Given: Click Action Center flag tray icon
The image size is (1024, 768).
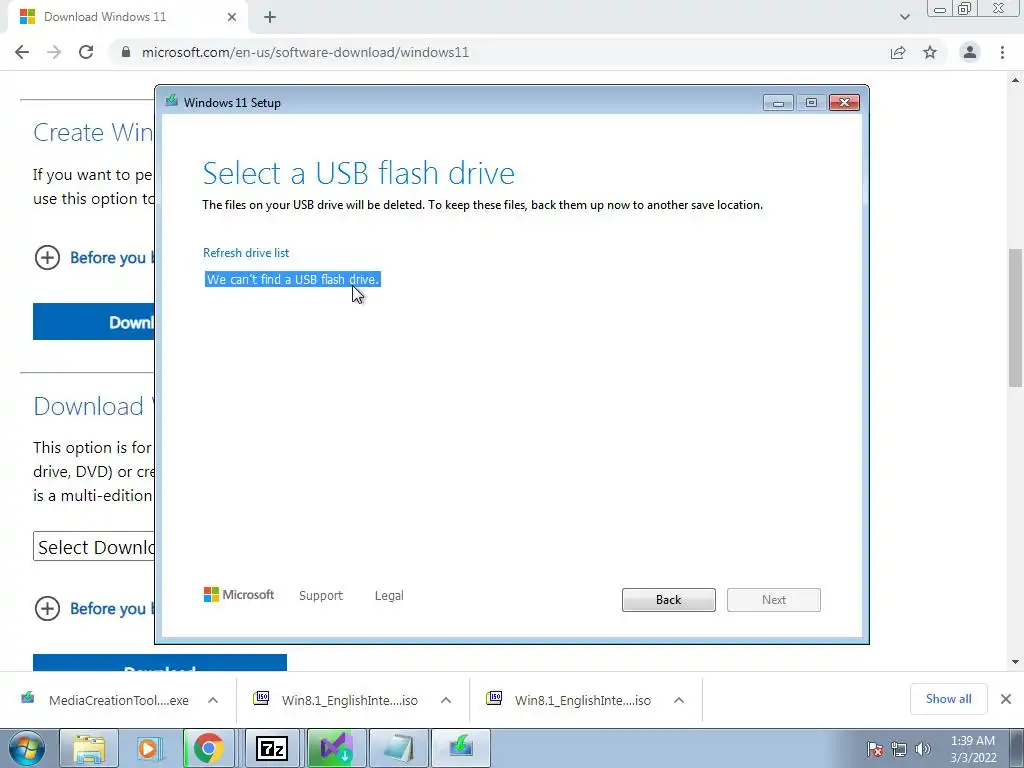Looking at the screenshot, I should [x=875, y=749].
